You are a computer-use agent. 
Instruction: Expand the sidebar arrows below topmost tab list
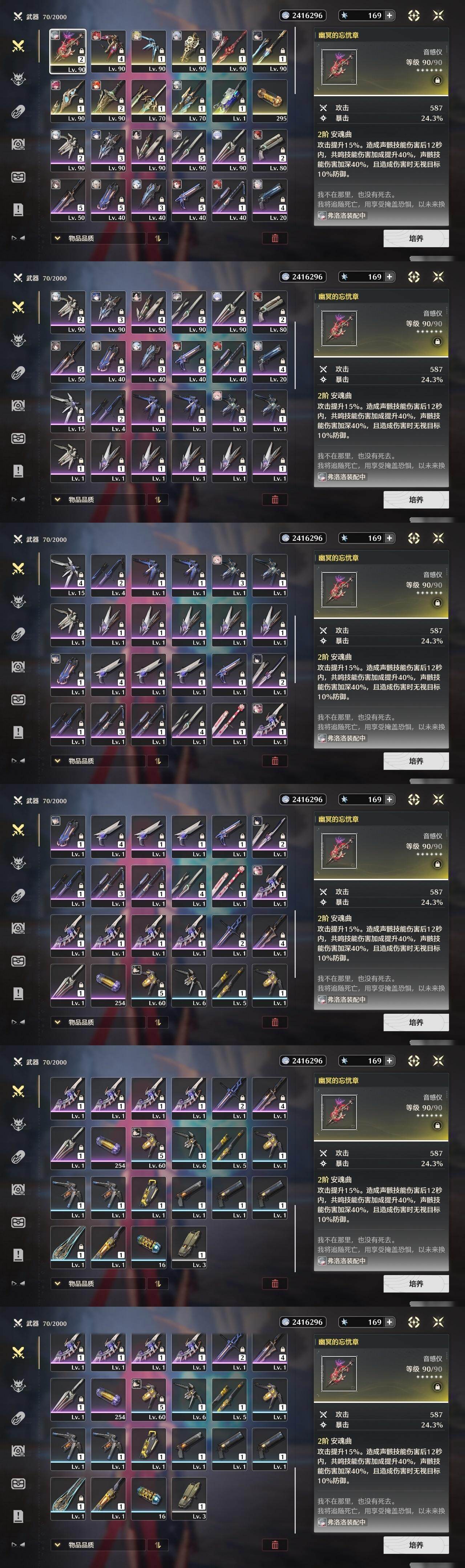pyautogui.click(x=18, y=238)
